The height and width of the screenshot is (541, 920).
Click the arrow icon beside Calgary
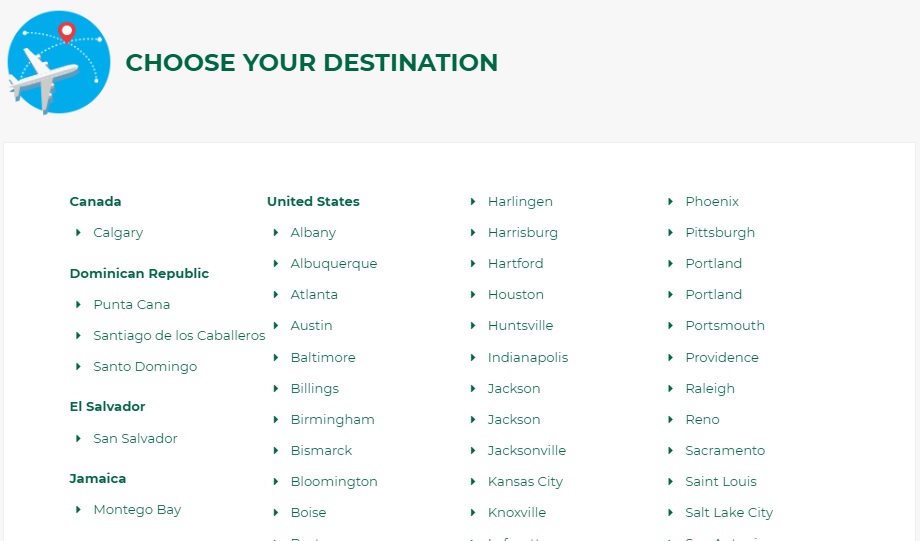78,233
